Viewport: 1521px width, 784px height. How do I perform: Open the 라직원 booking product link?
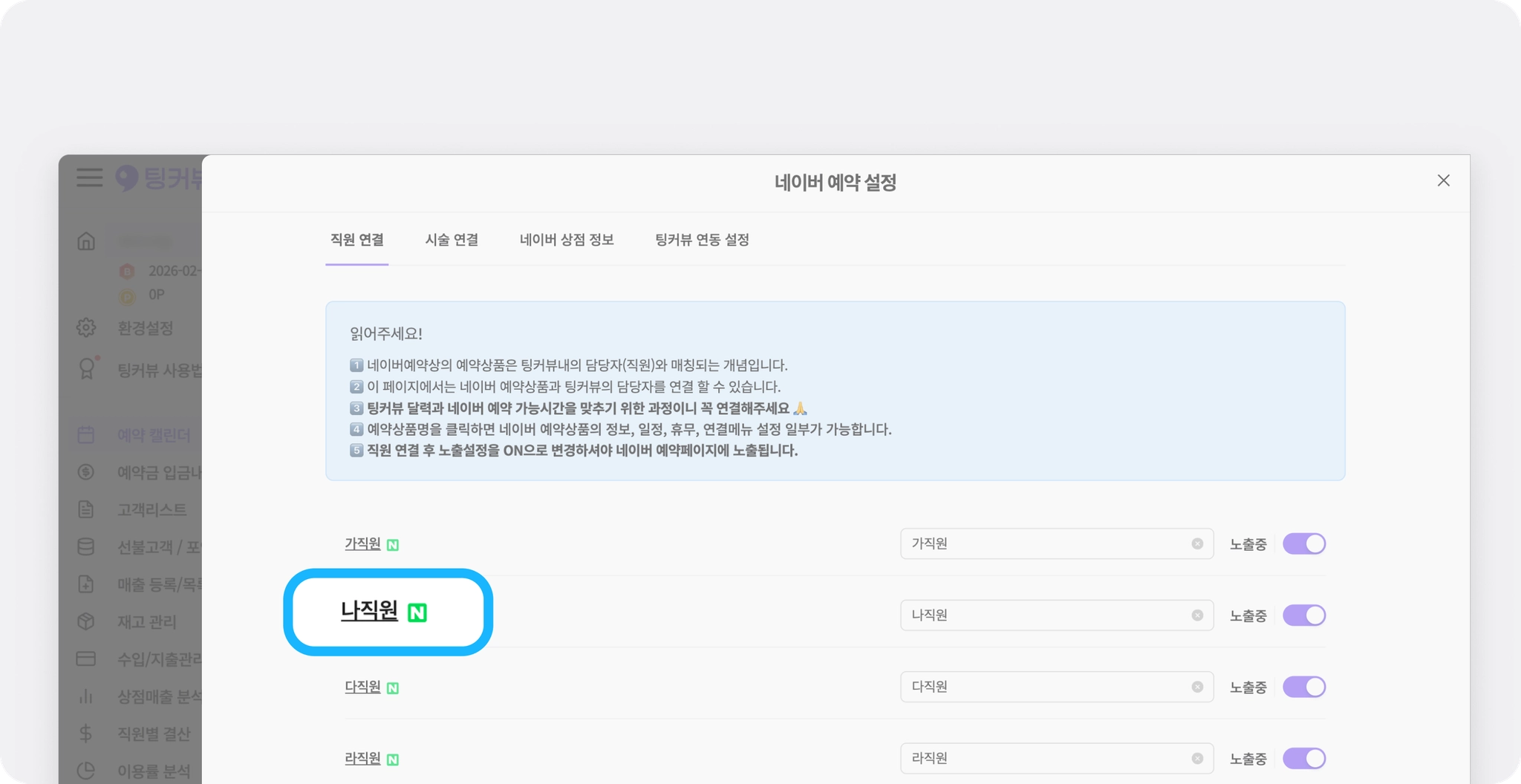click(x=362, y=758)
